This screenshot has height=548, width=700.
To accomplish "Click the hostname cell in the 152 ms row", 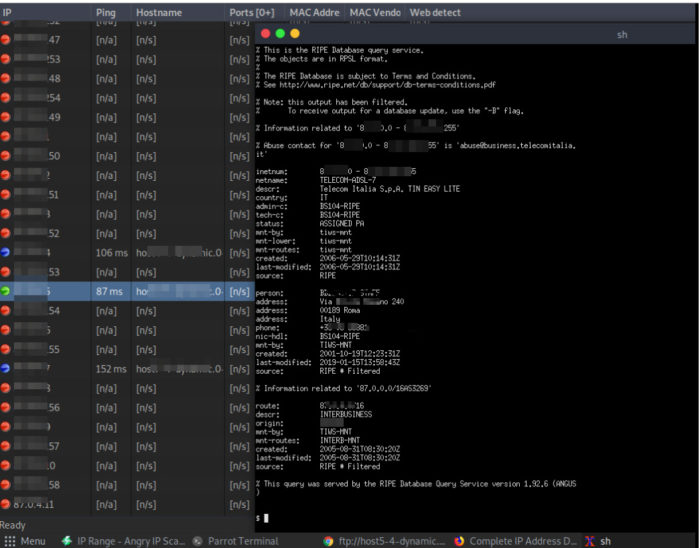I will (179, 369).
